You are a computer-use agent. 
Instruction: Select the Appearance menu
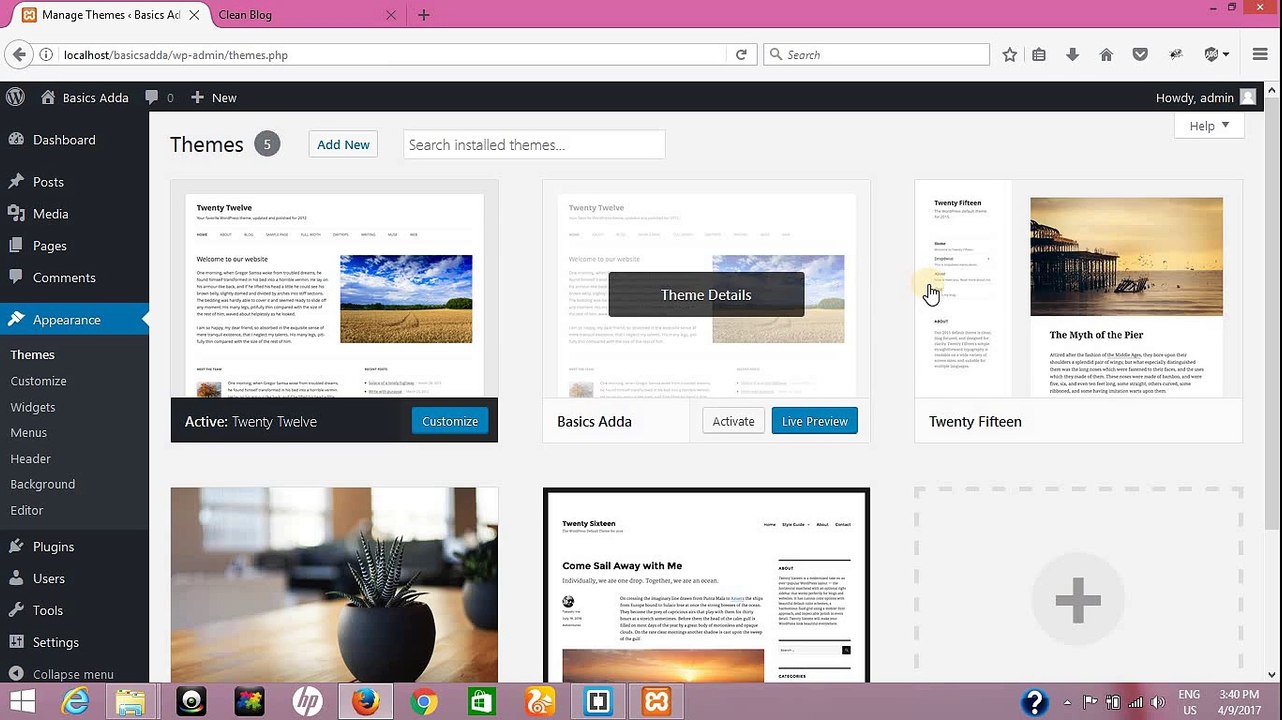coord(67,320)
